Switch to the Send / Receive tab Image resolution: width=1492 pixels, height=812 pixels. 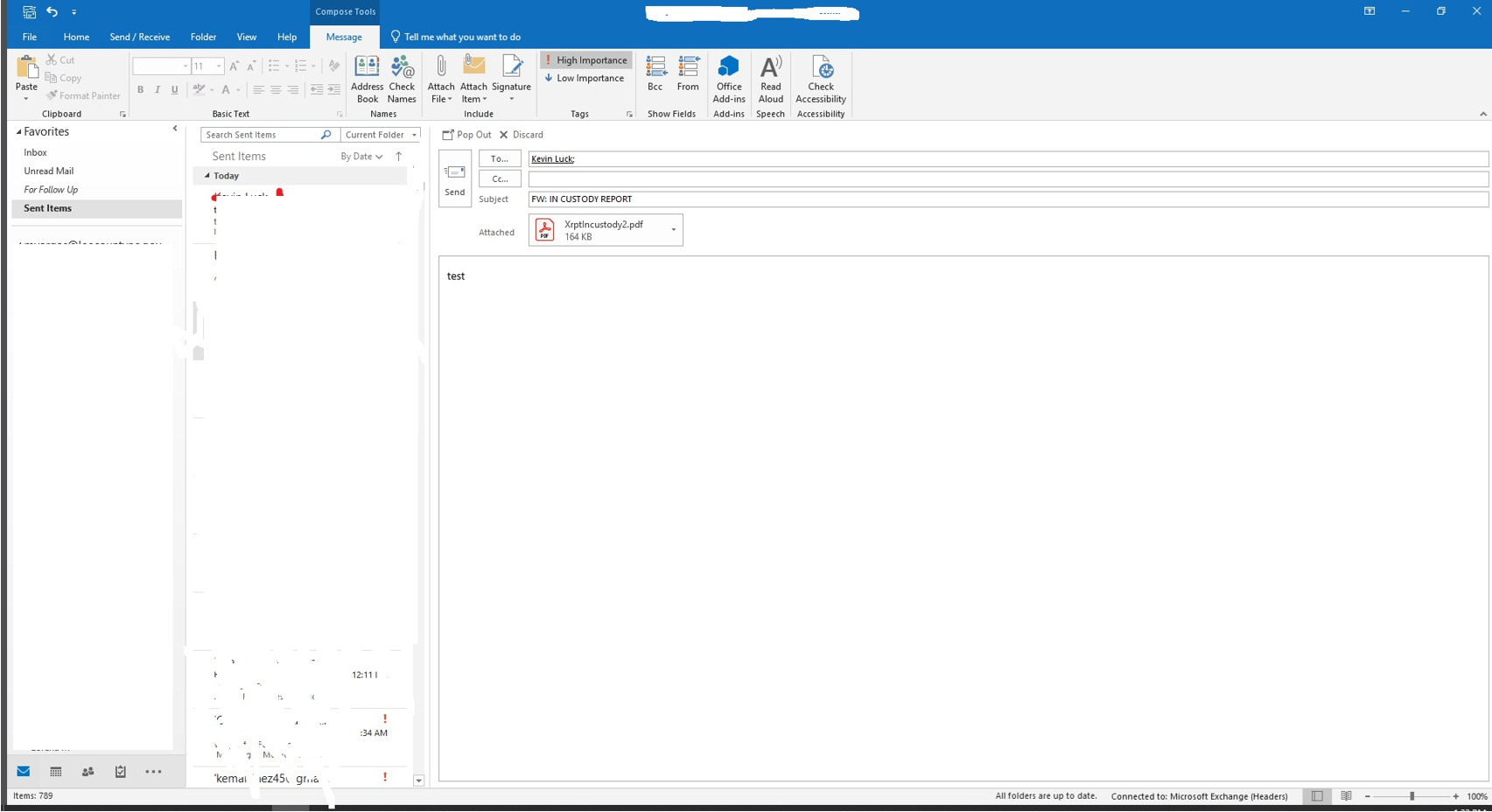[139, 37]
